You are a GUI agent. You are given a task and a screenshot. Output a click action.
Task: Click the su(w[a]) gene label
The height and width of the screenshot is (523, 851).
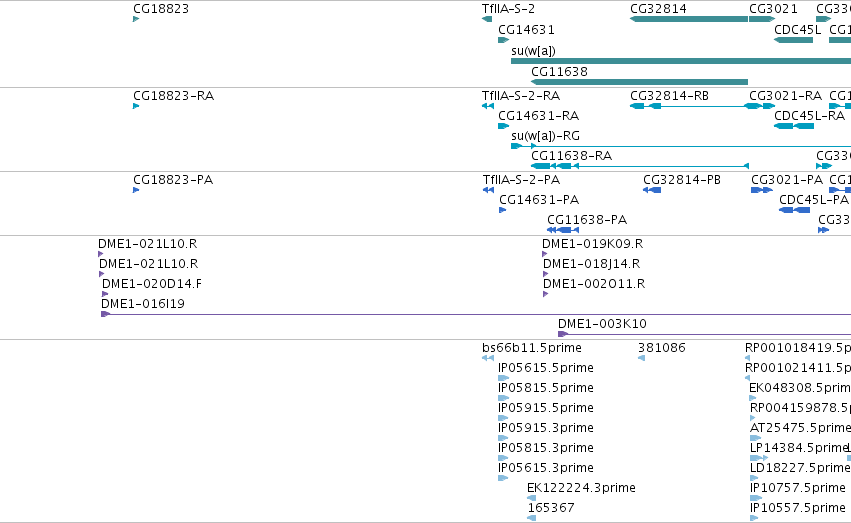(533, 51)
